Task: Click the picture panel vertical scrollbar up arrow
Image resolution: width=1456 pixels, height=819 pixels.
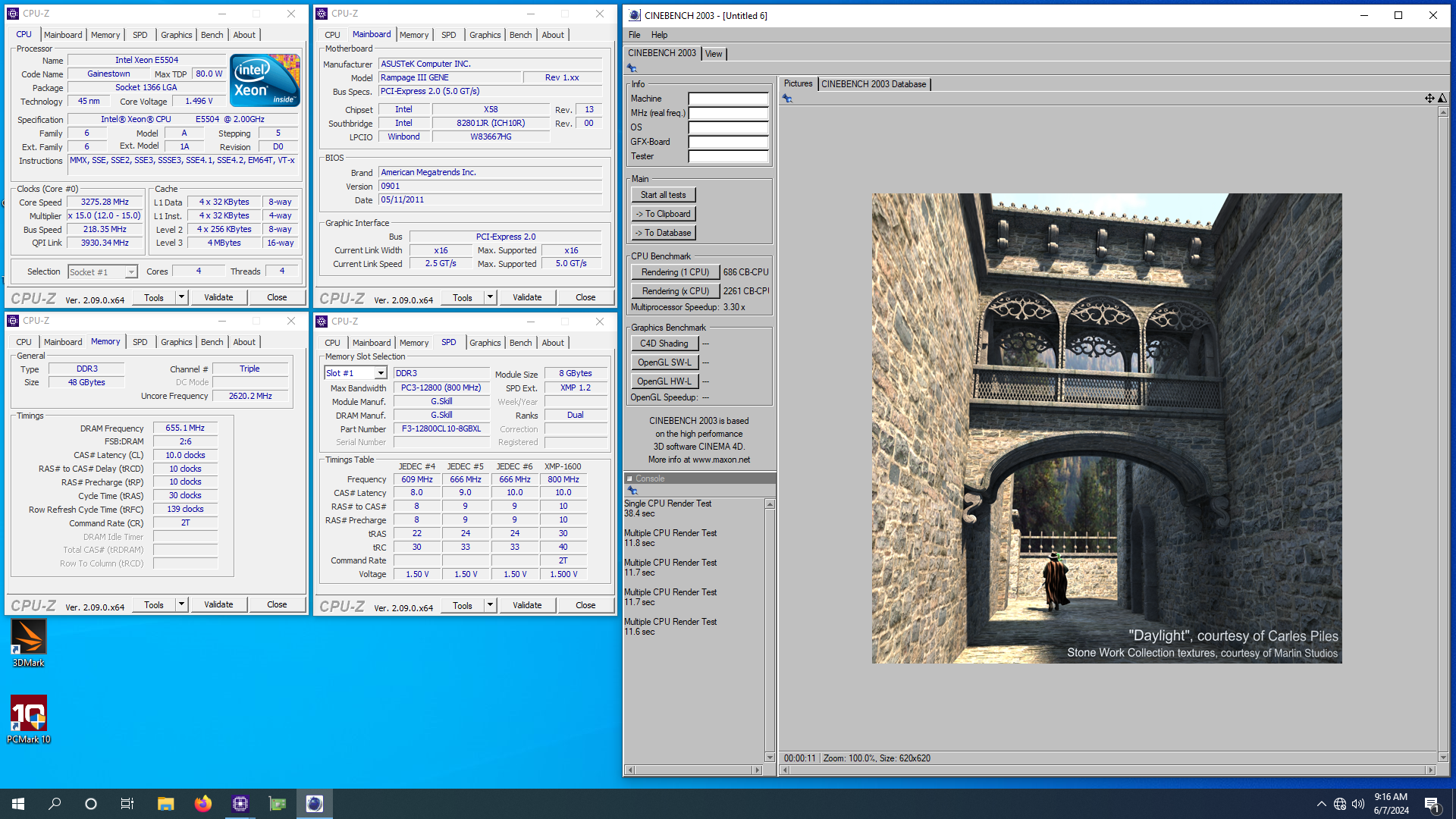Action: pyautogui.click(x=1442, y=112)
